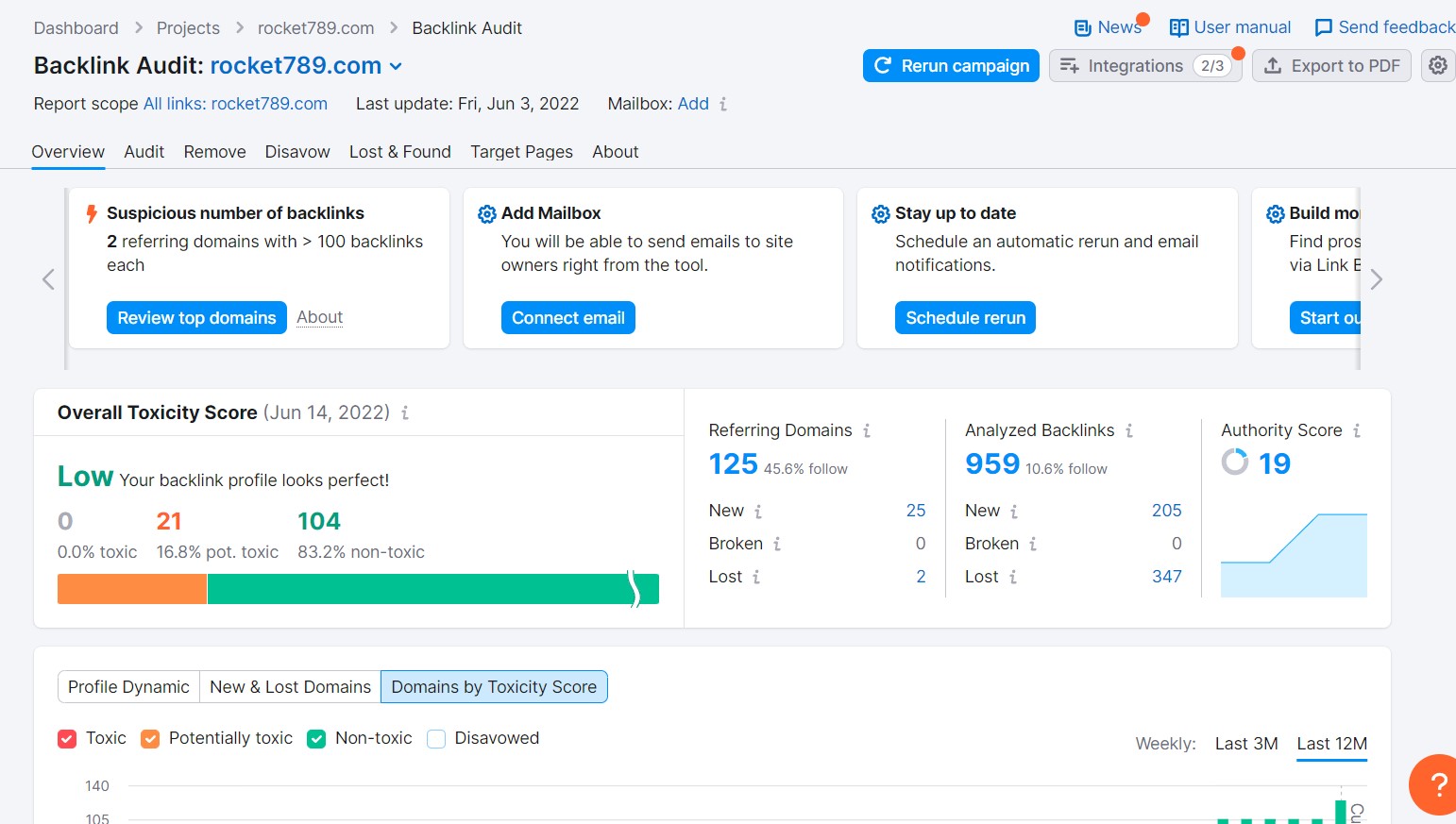This screenshot has width=1456, height=824.
Task: Uncheck the Non-toxic checkbox
Action: [316, 739]
